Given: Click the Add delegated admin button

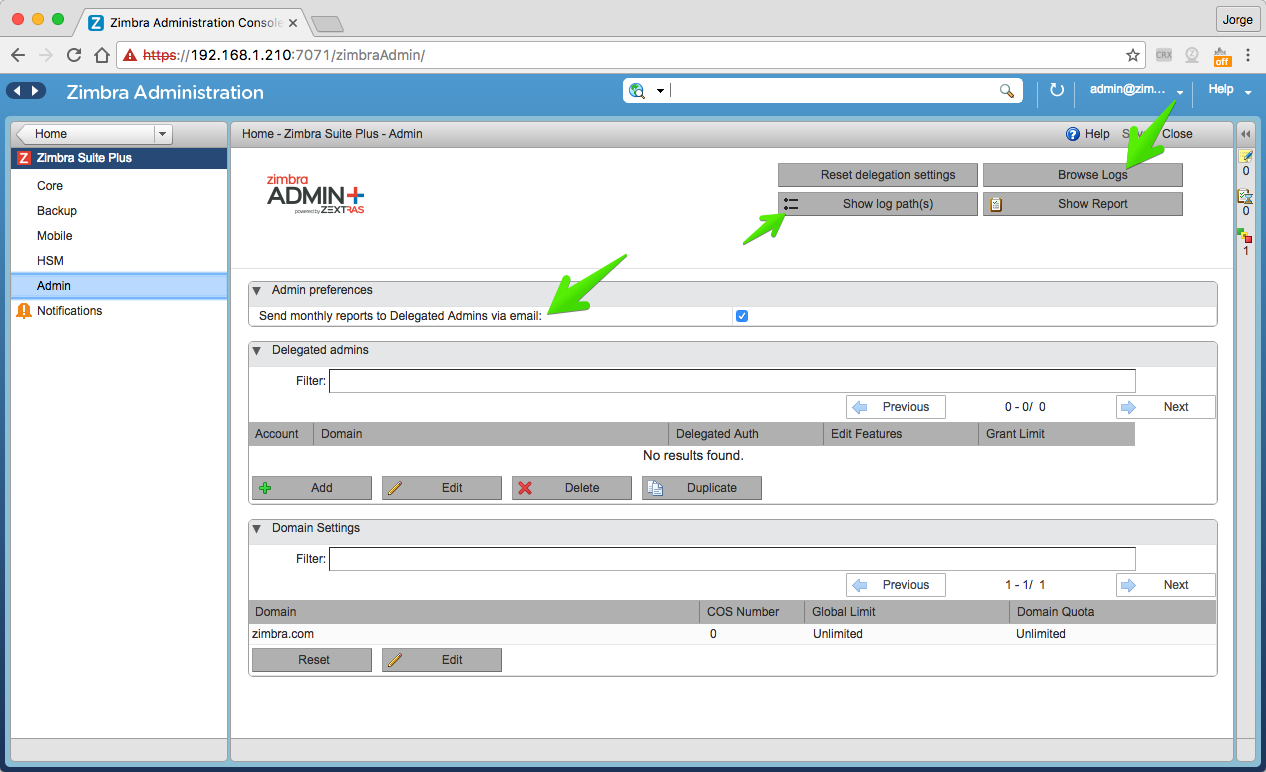Looking at the screenshot, I should (x=312, y=488).
